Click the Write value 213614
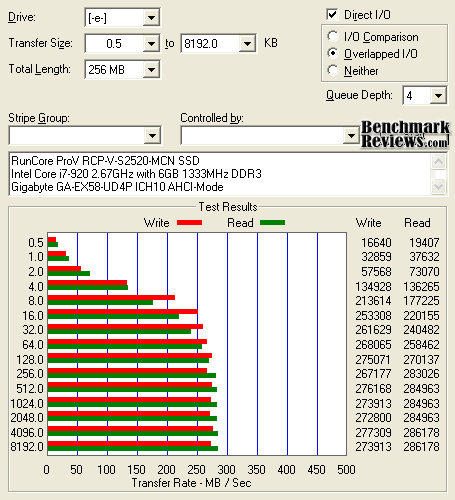Screen dimensions: 455x500 point(373,301)
